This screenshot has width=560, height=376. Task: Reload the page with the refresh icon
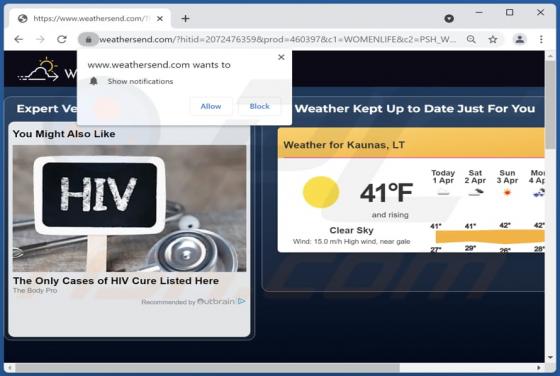[x=62, y=39]
